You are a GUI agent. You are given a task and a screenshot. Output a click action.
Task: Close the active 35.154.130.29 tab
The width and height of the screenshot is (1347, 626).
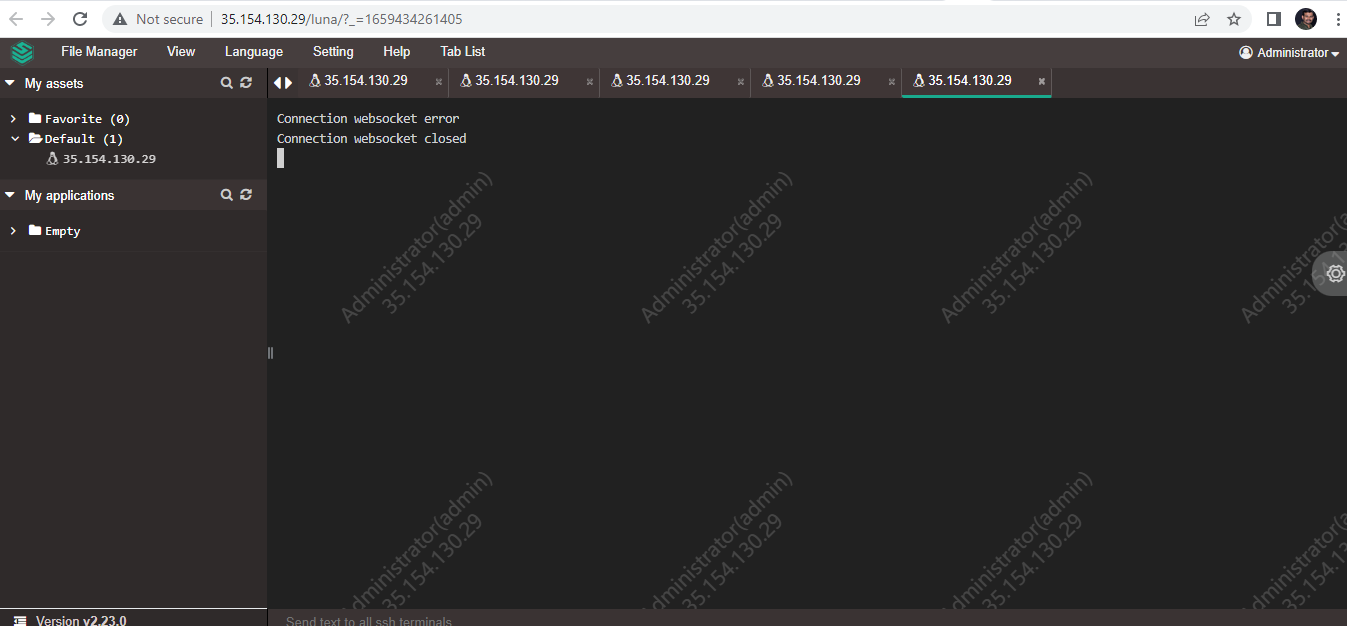1041,81
